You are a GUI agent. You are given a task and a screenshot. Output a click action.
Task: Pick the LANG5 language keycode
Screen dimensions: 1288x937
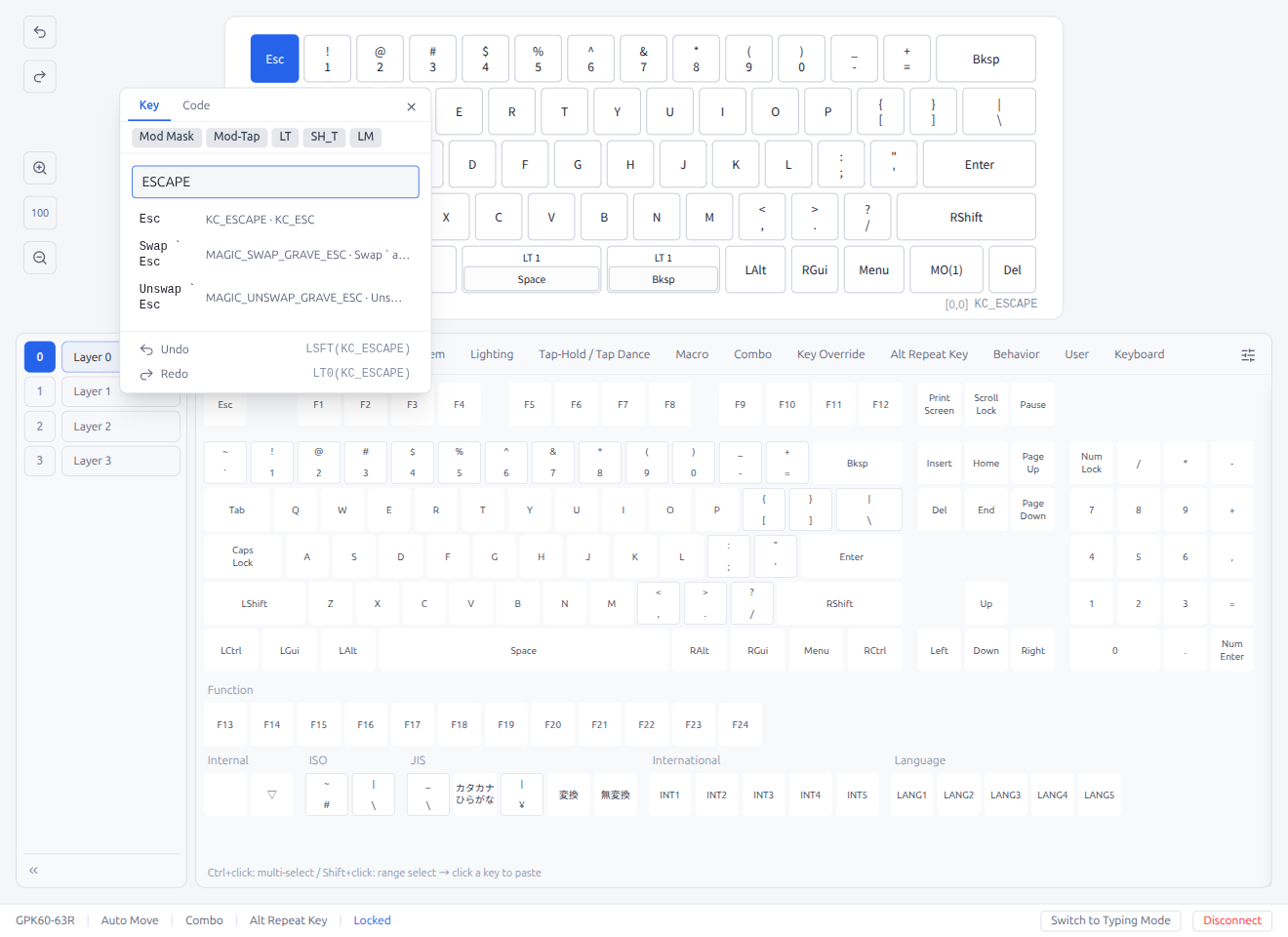point(1099,794)
